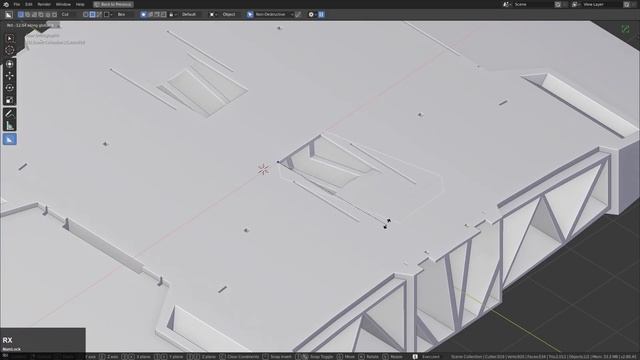
Task: Click the 3D cursor in the viewport
Action: coord(264,169)
